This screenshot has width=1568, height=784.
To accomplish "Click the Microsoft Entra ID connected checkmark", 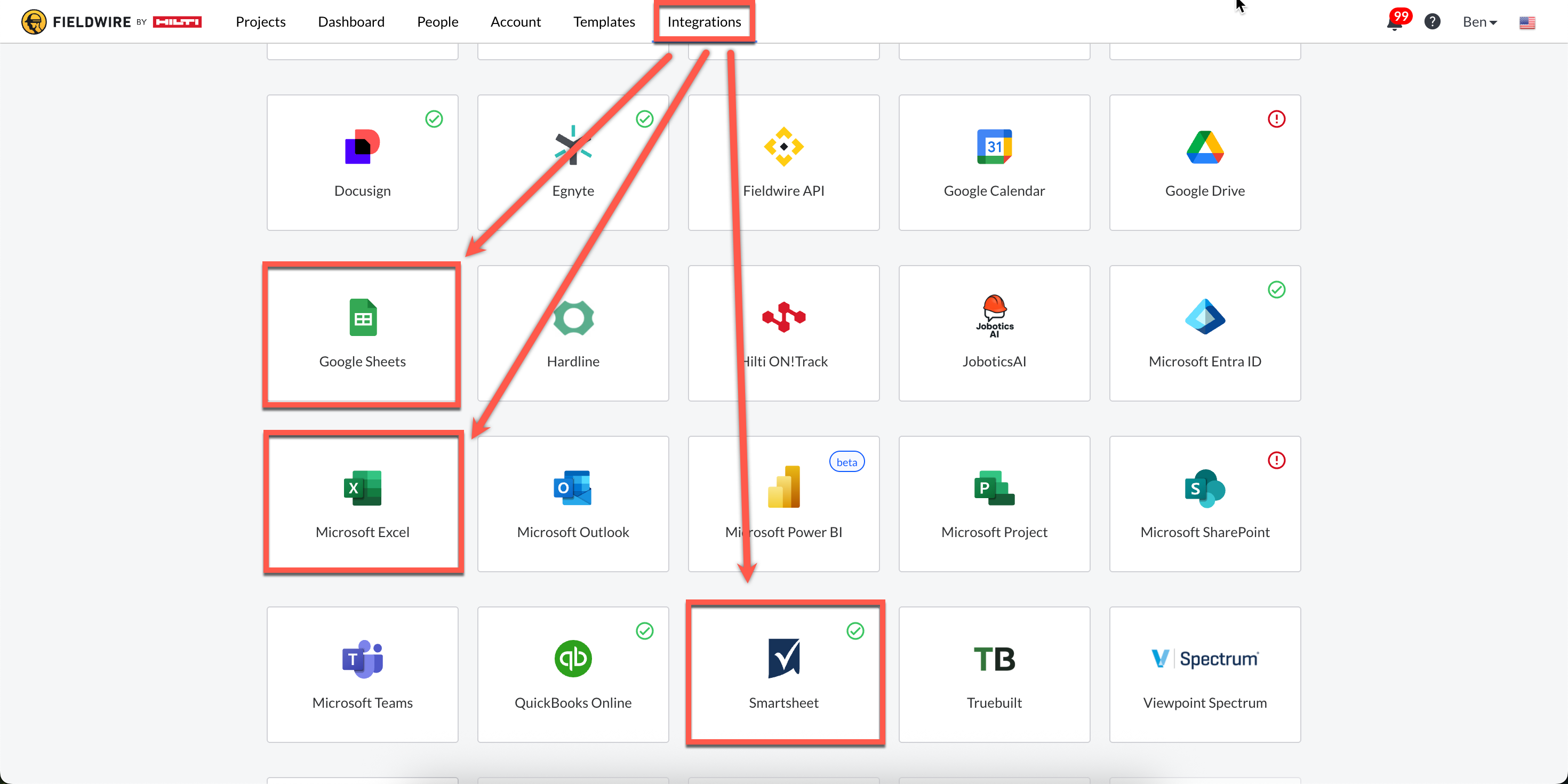I will 1276,290.
